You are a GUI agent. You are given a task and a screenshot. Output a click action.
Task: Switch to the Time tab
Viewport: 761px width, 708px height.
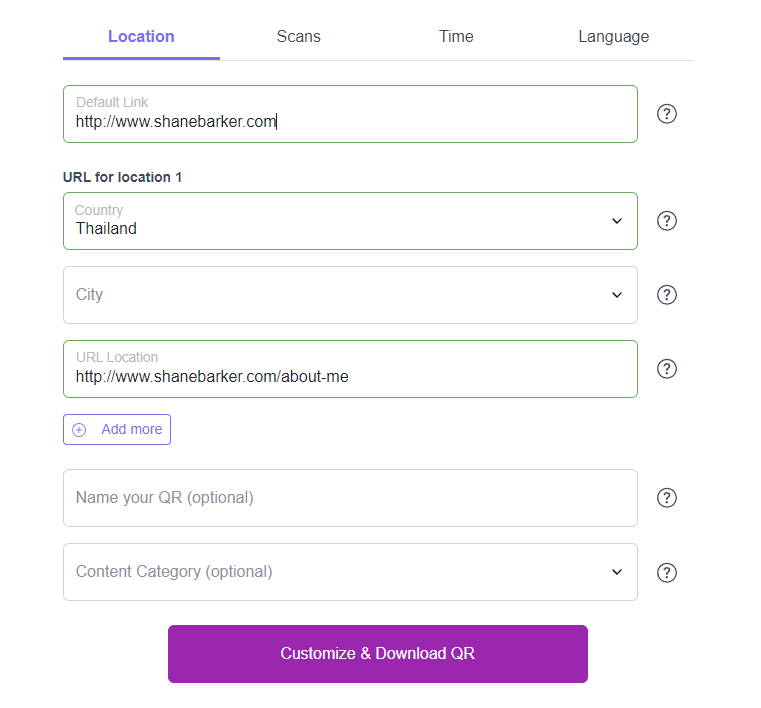point(456,36)
